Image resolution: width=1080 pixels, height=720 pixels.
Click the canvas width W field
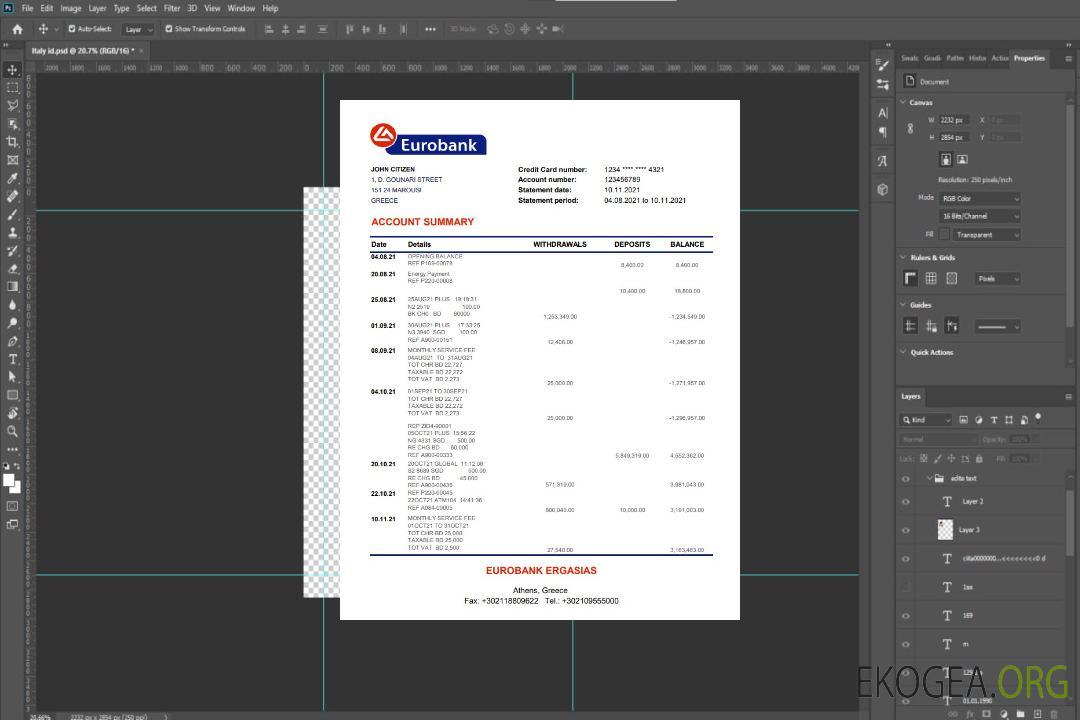954,120
